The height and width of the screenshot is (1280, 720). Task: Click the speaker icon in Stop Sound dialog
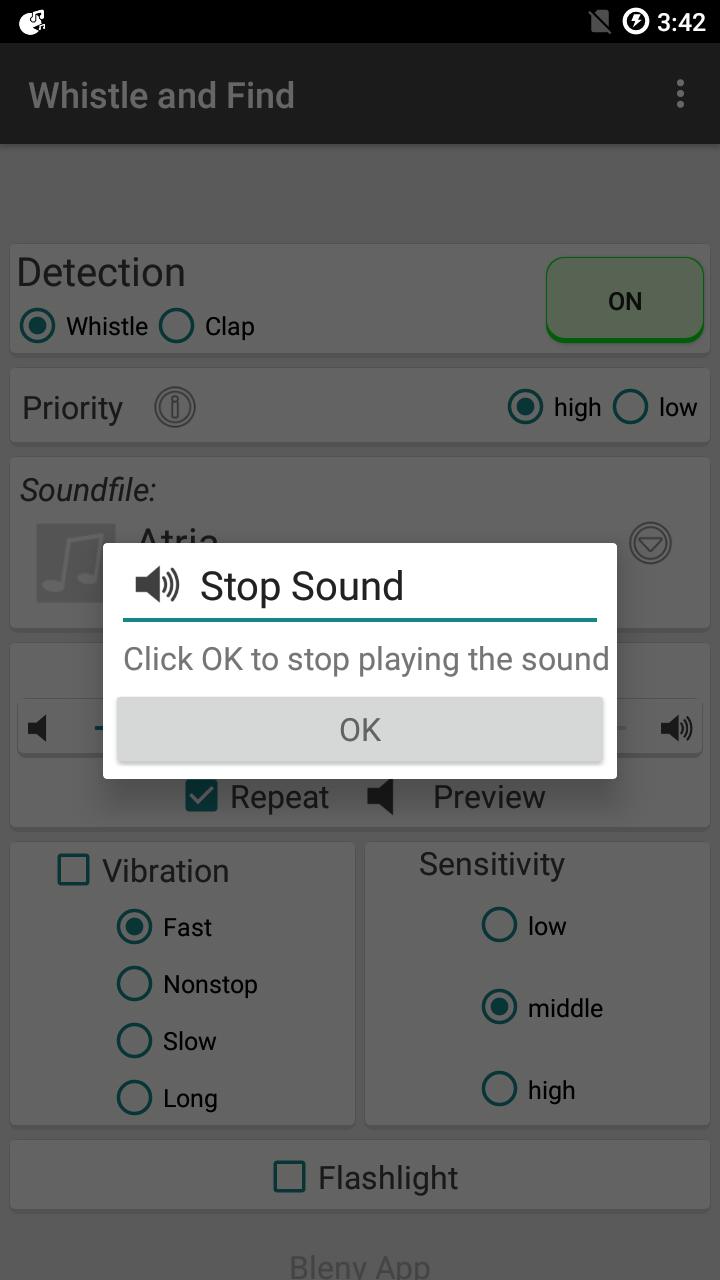[x=157, y=585]
